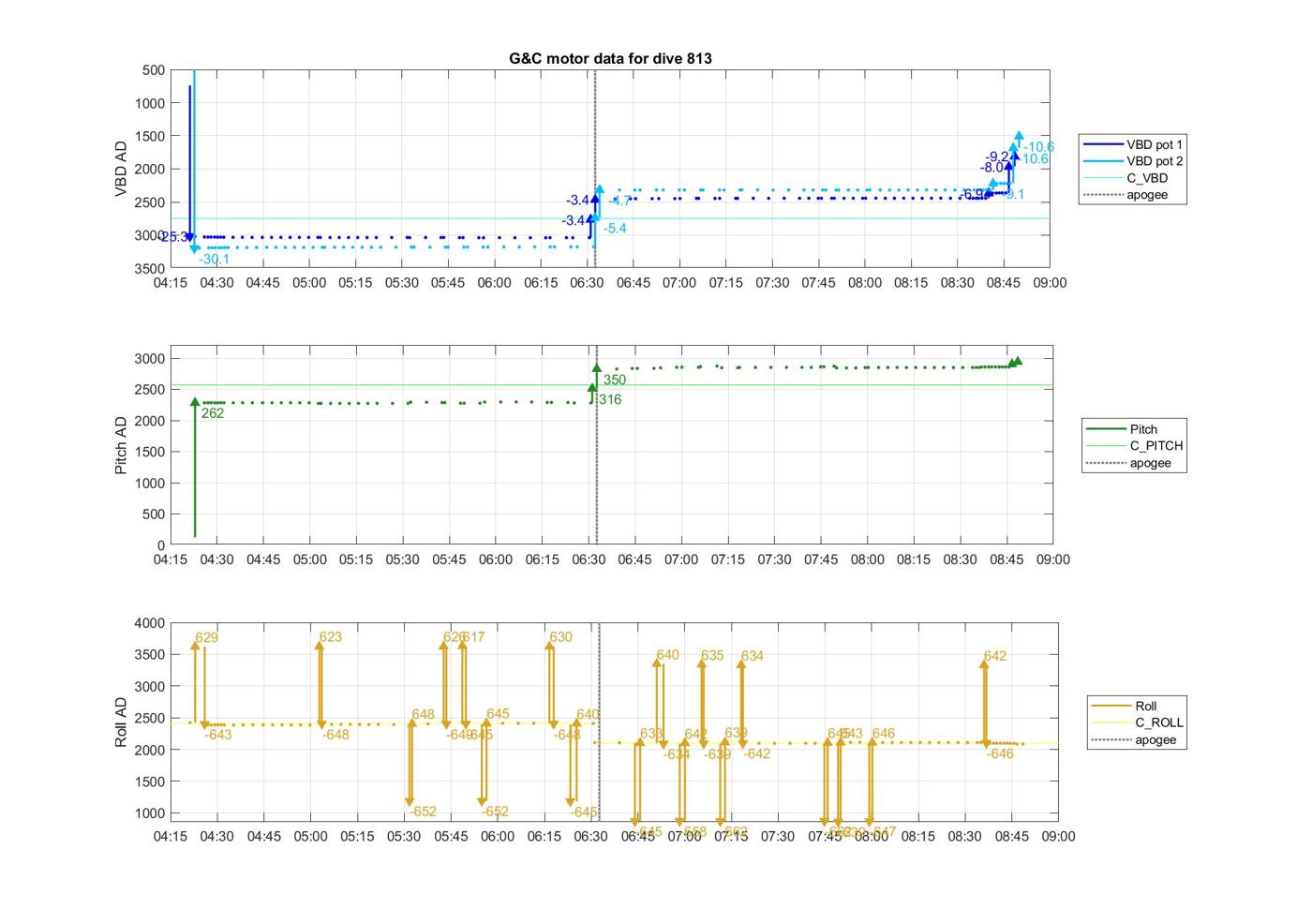This screenshot has height=924, width=1312.
Task: Click the roll arrow labeled 623
Action: [x=320, y=684]
